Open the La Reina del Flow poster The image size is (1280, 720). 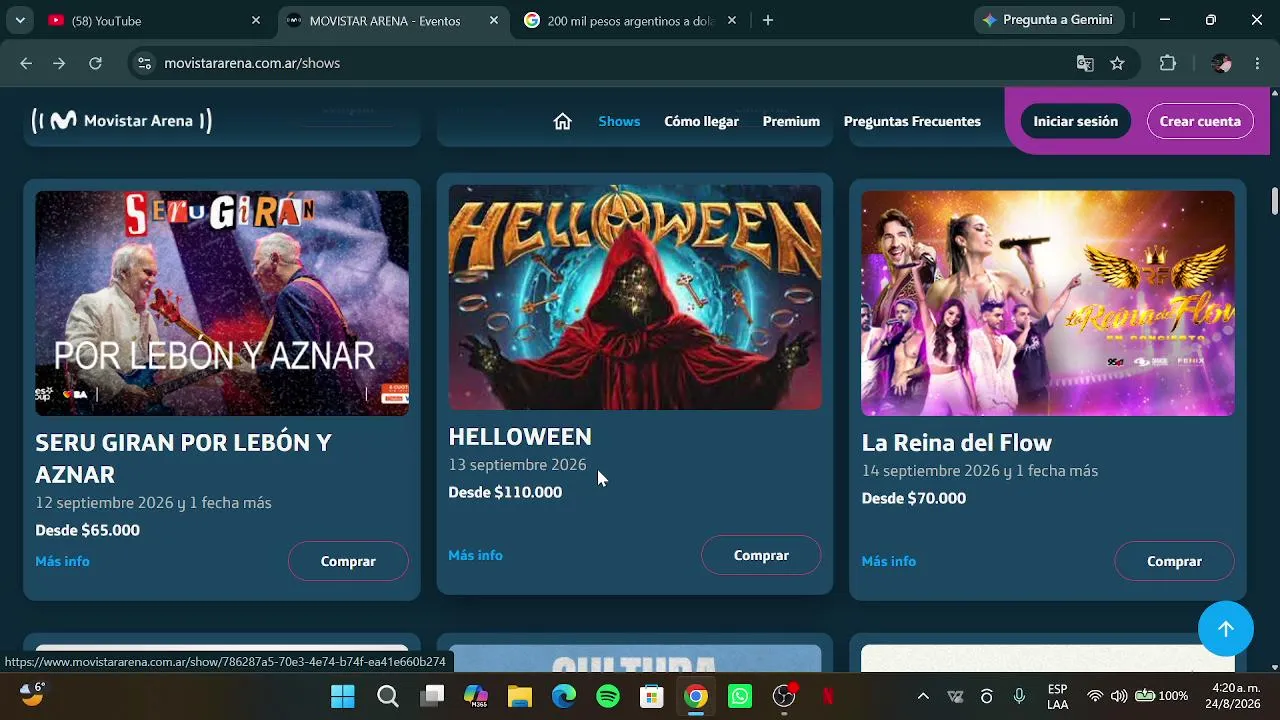click(x=1048, y=303)
